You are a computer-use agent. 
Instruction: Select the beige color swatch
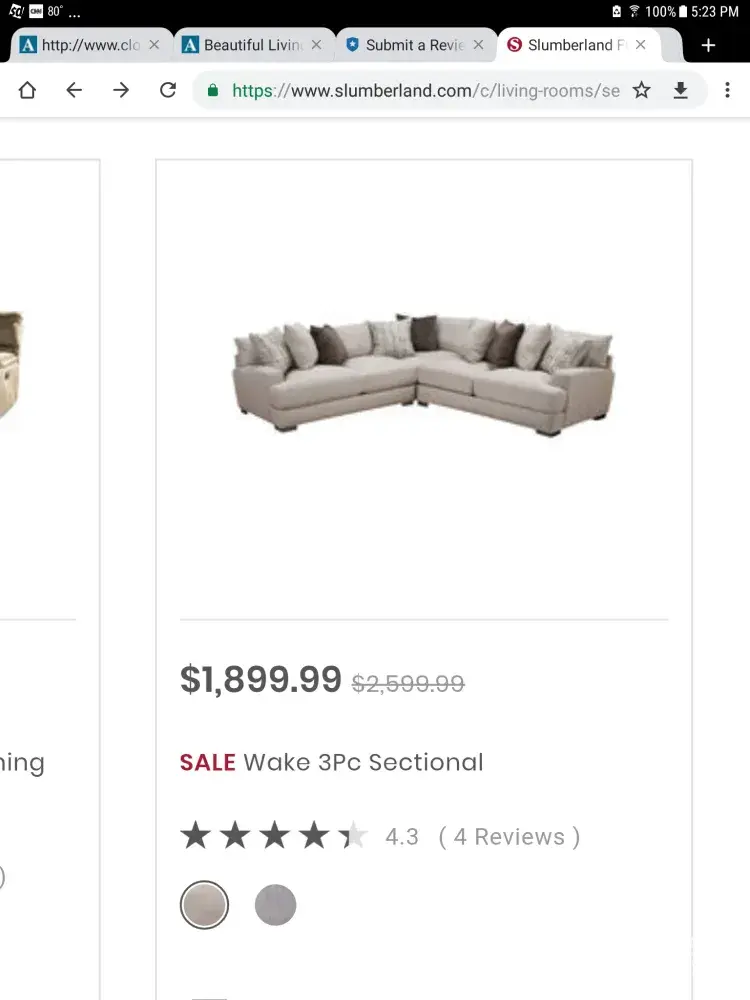(204, 906)
